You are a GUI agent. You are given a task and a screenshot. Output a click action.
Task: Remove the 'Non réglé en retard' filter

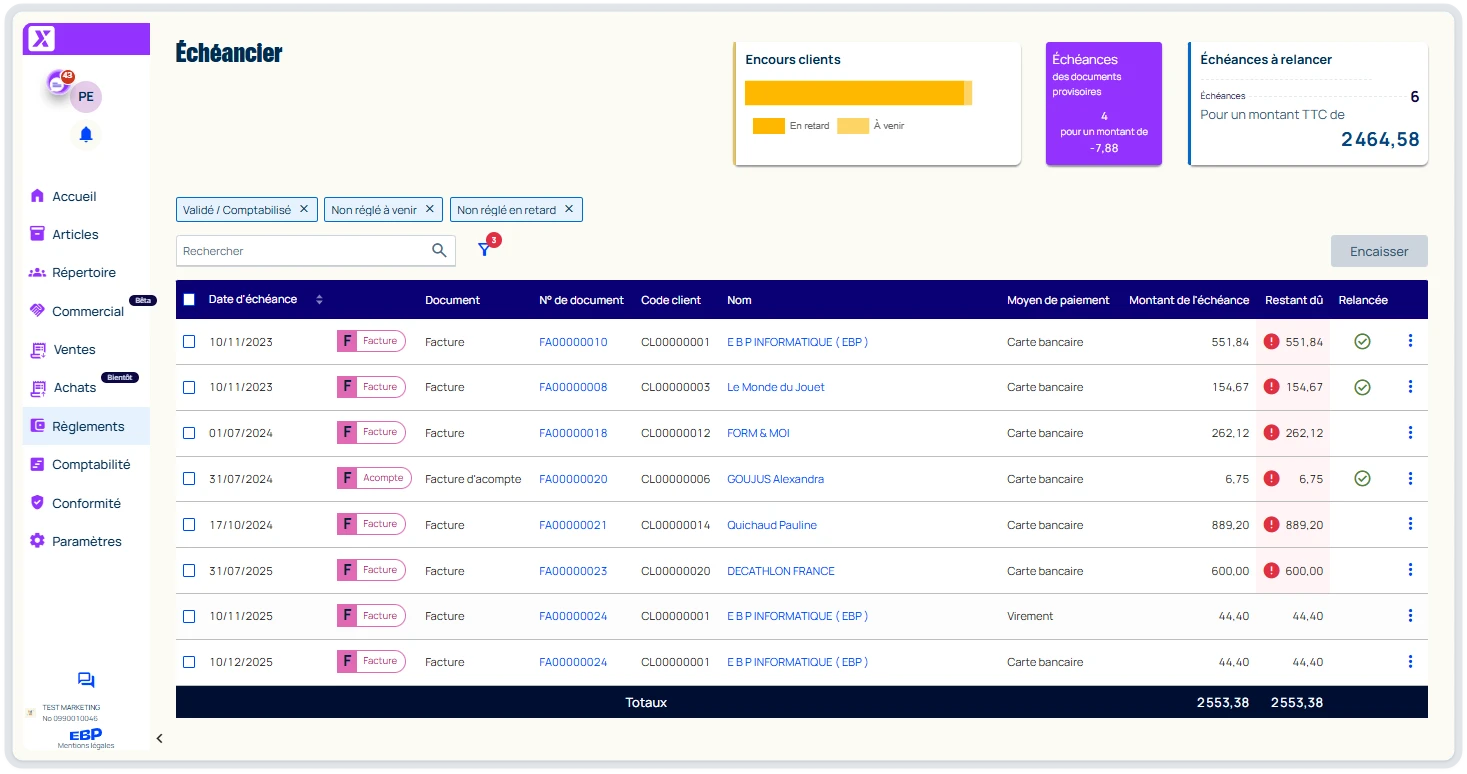pyautogui.click(x=569, y=209)
